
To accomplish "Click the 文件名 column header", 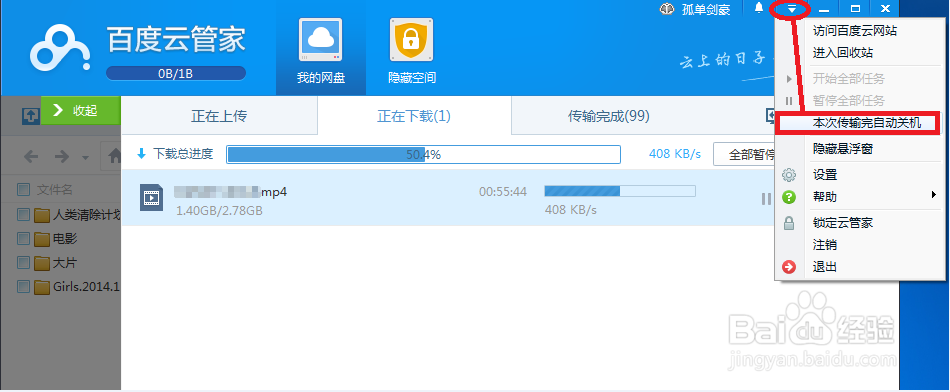I will tap(55, 190).
